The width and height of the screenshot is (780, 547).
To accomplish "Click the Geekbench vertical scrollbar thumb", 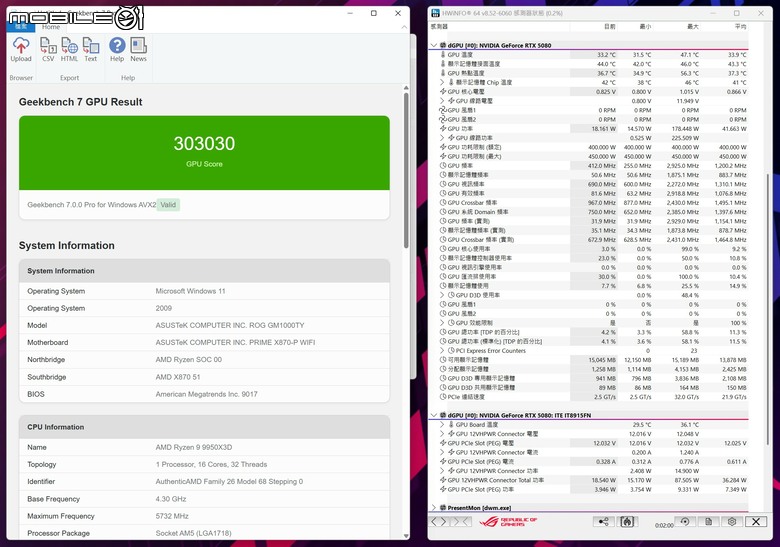I will 406,171.
